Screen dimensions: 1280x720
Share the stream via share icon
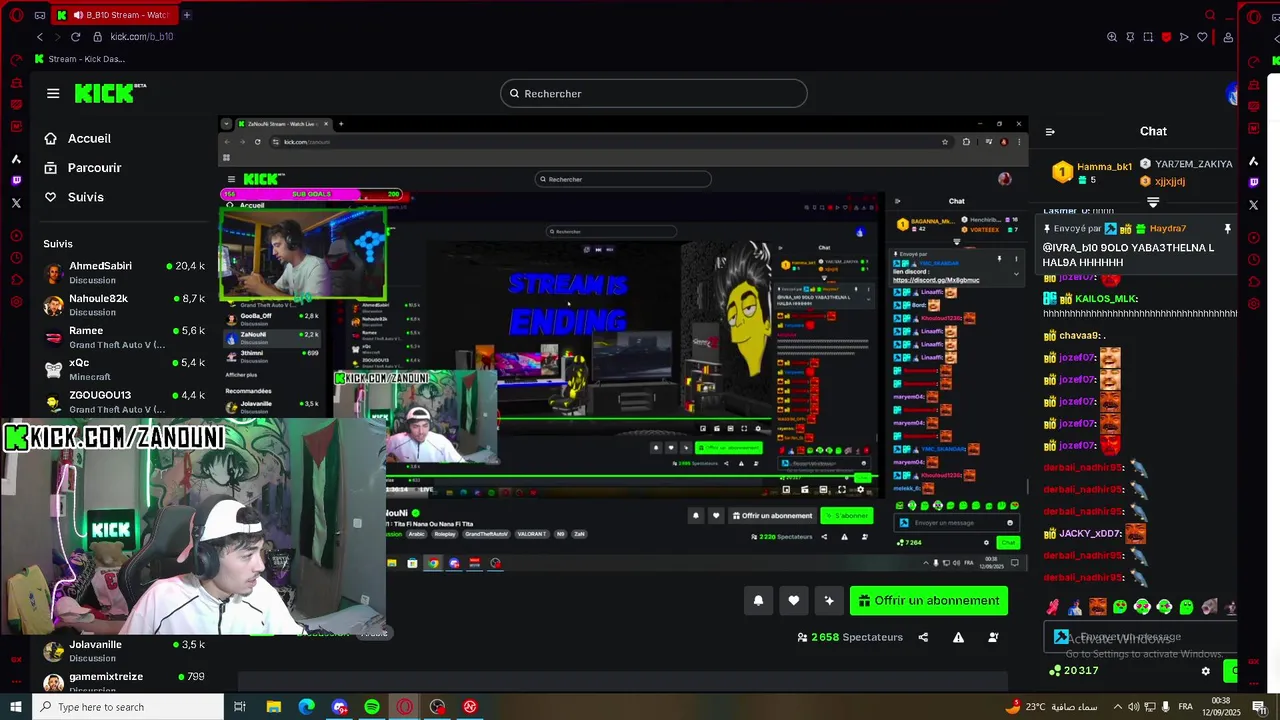pos(923,637)
